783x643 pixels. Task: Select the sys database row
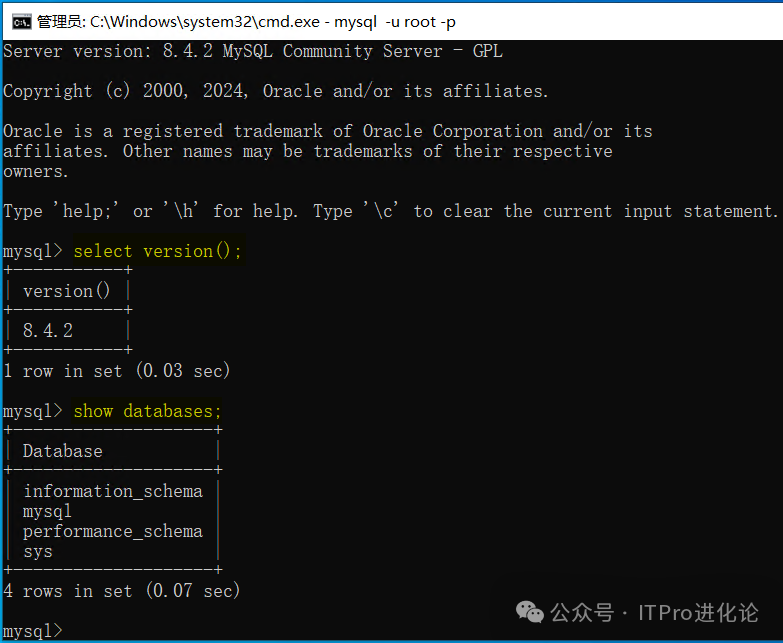coord(37,551)
